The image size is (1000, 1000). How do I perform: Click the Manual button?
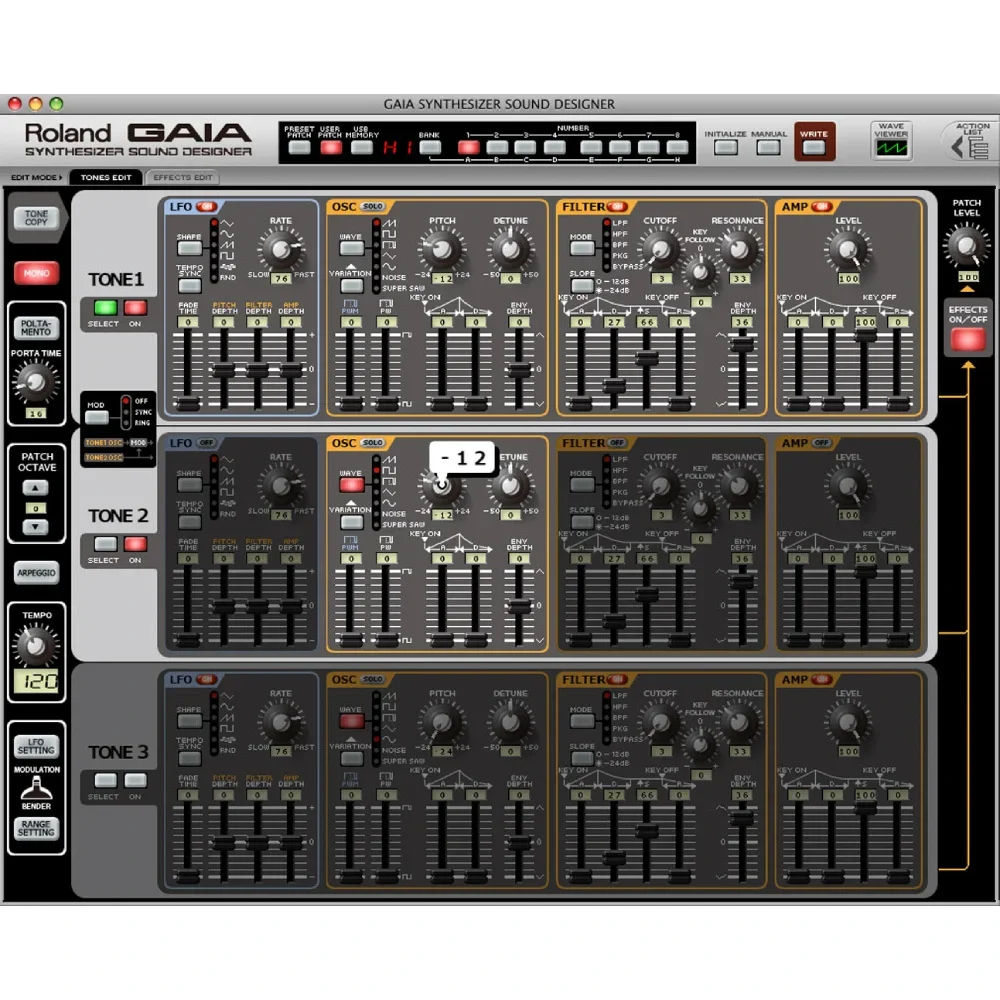coord(768,148)
